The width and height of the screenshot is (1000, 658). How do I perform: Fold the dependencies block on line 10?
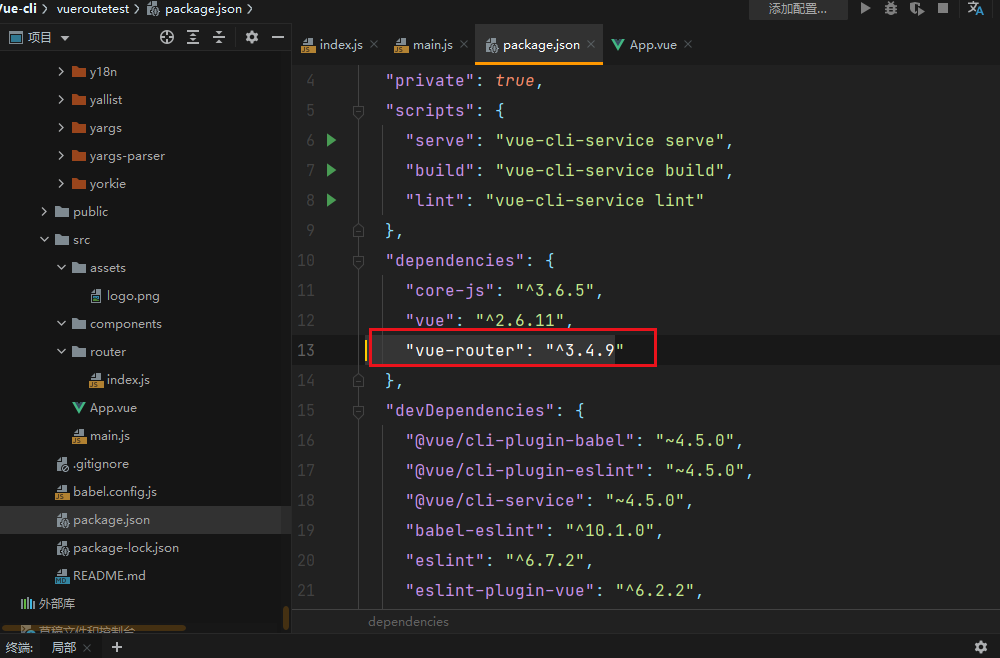click(x=358, y=261)
